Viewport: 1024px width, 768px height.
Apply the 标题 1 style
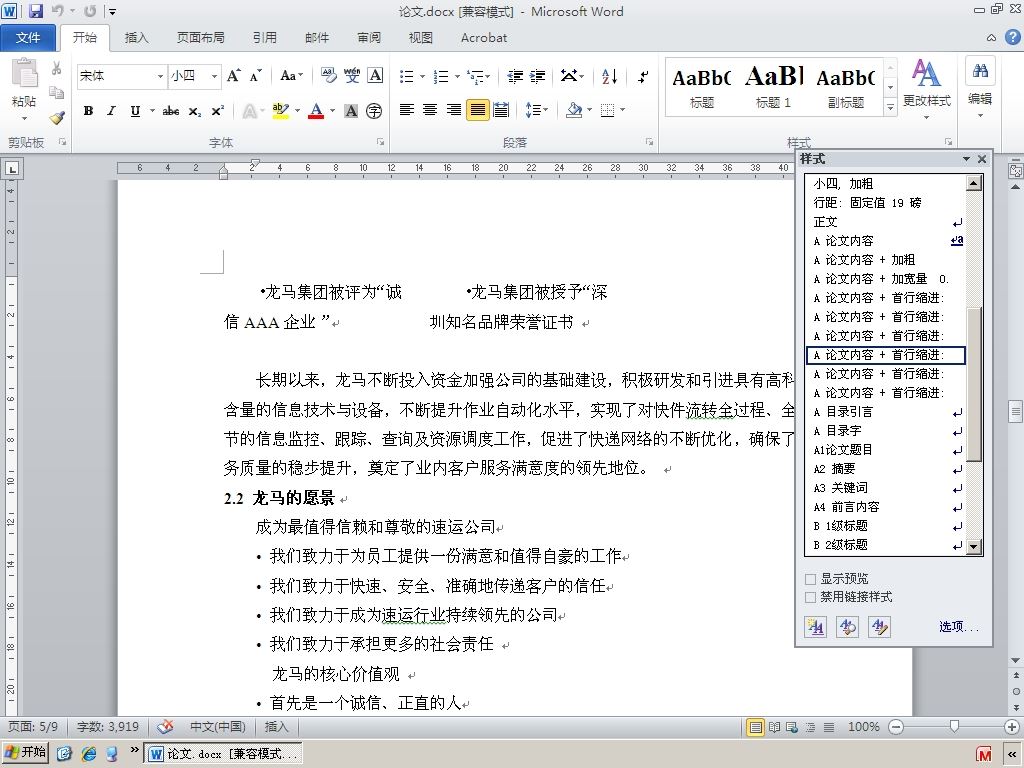coord(773,87)
